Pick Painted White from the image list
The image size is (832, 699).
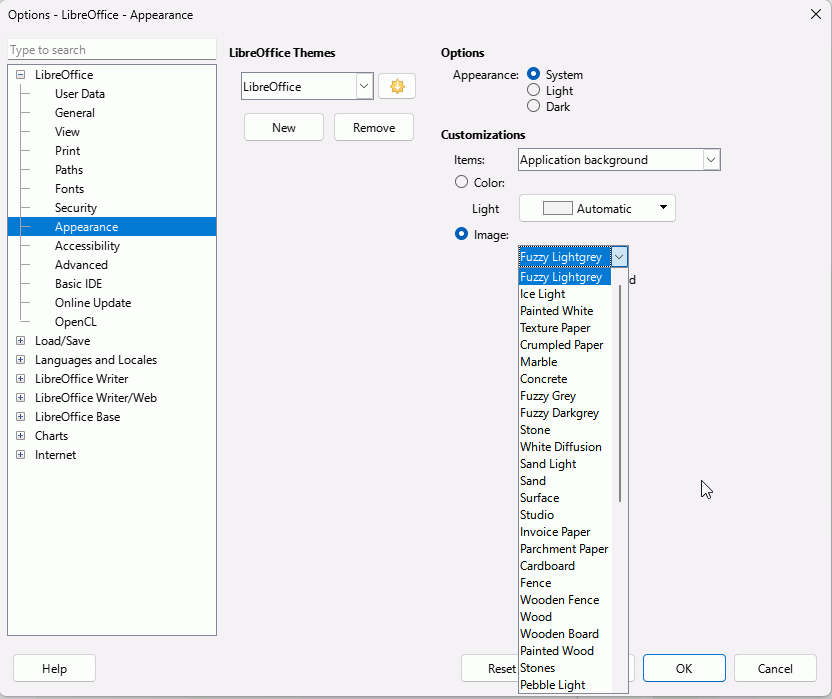565,311
